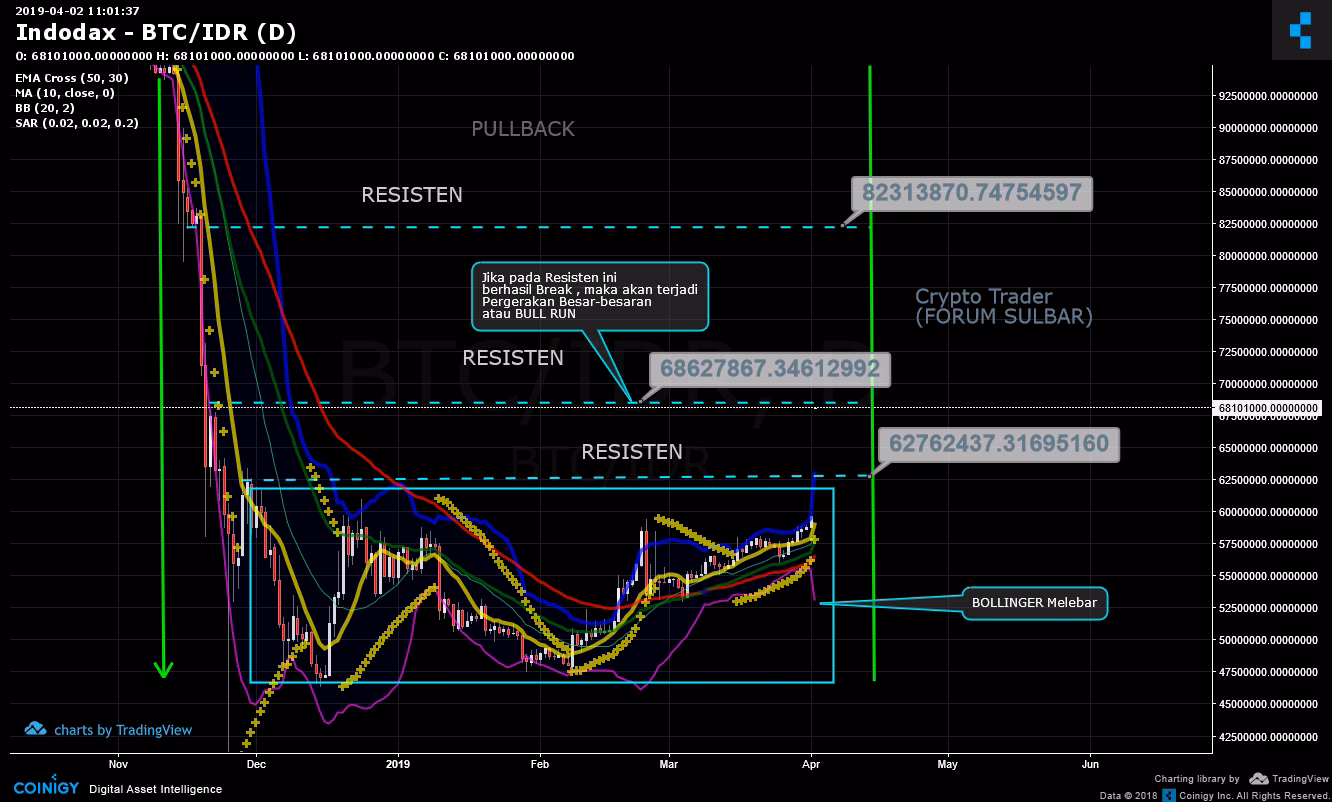The image size is (1332, 802).
Task: Click the Coinigy logo icon at top right
Action: 1300,30
